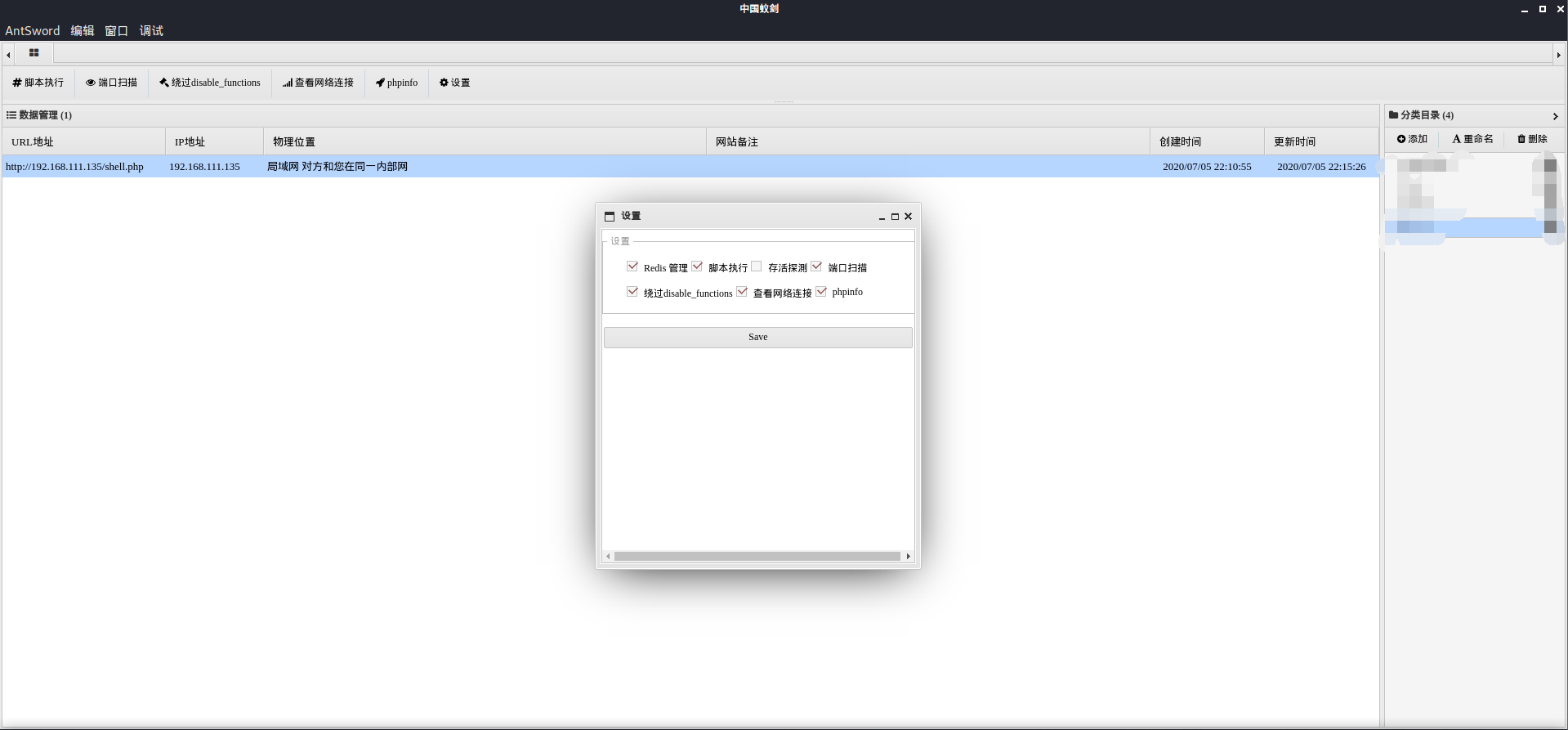
Task: Open the 调试 menu
Action: click(151, 30)
